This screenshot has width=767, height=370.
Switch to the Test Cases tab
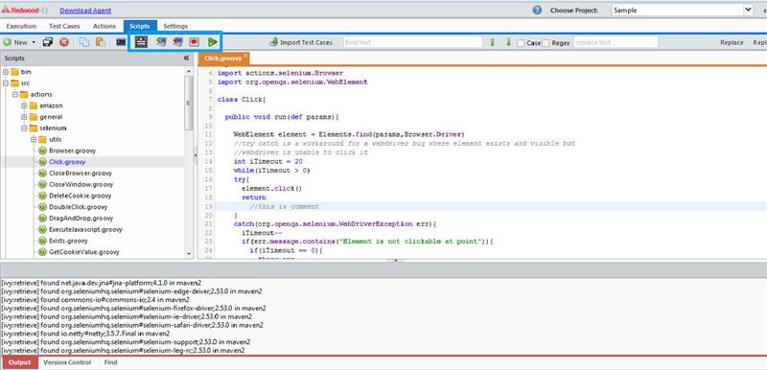[x=64, y=26]
